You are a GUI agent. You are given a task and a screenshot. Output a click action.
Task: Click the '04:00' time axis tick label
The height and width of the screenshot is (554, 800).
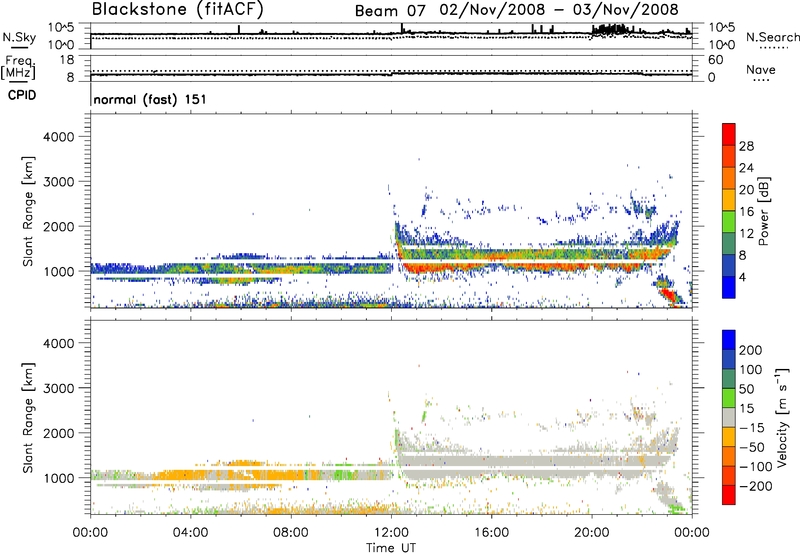point(191,533)
